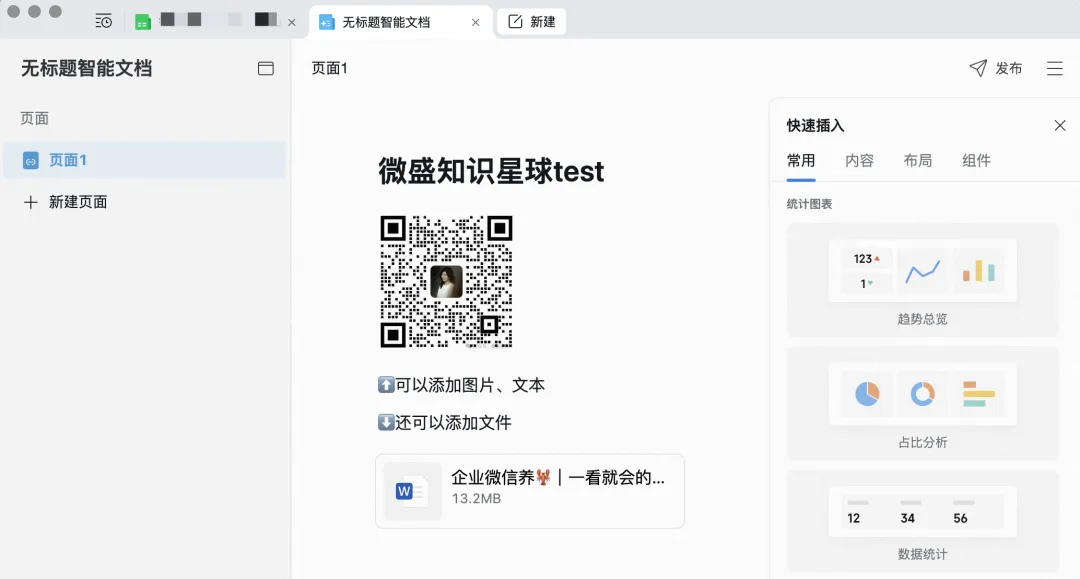The height and width of the screenshot is (579, 1080).
Task: Switch to the 布局 tab
Action: [x=918, y=160]
